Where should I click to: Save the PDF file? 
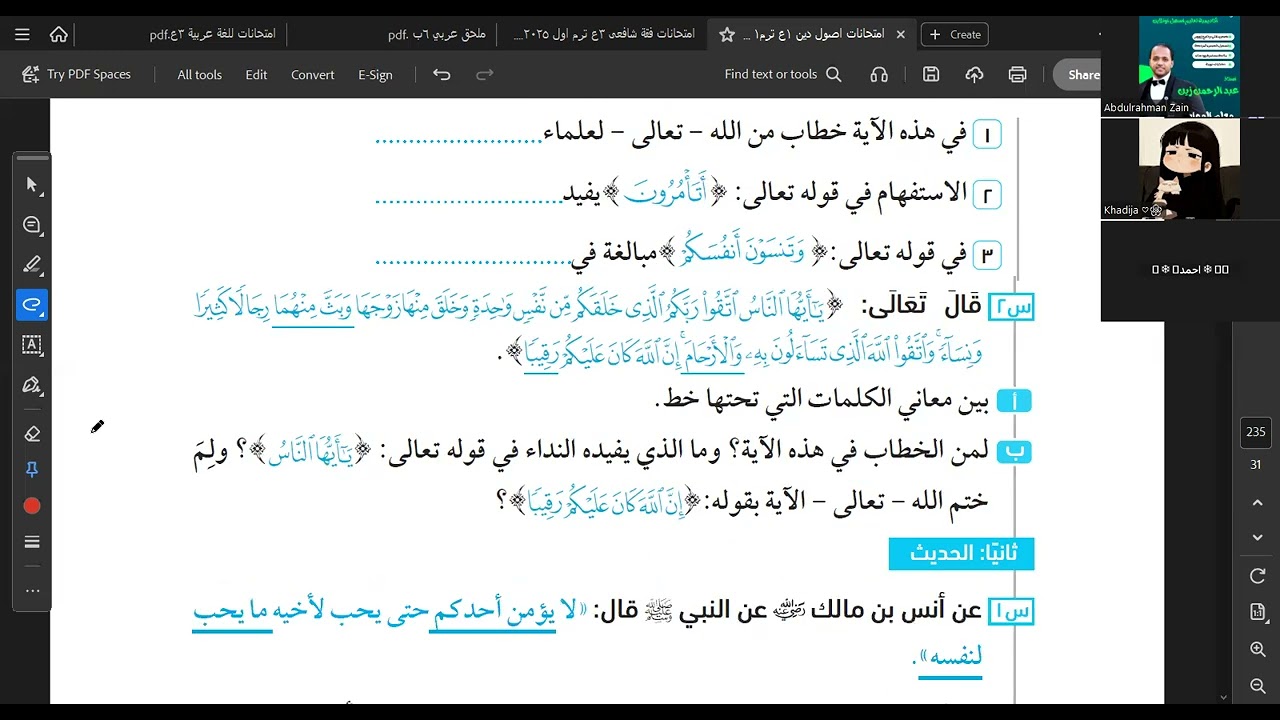[x=931, y=74]
